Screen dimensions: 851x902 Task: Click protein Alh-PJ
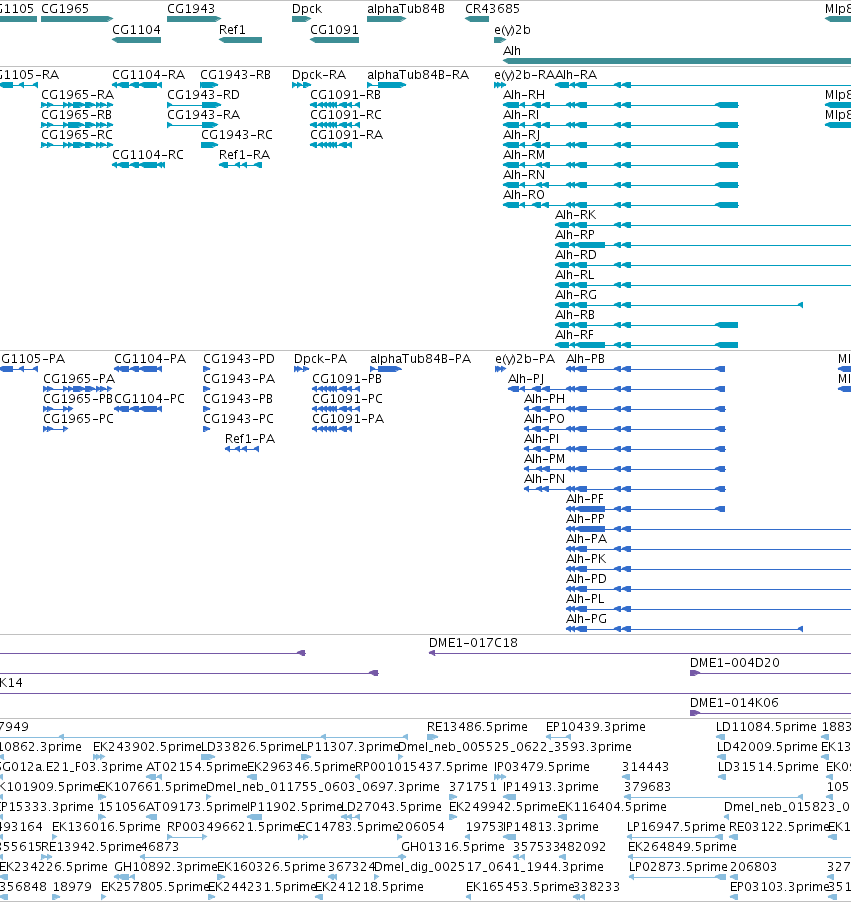coord(616,389)
